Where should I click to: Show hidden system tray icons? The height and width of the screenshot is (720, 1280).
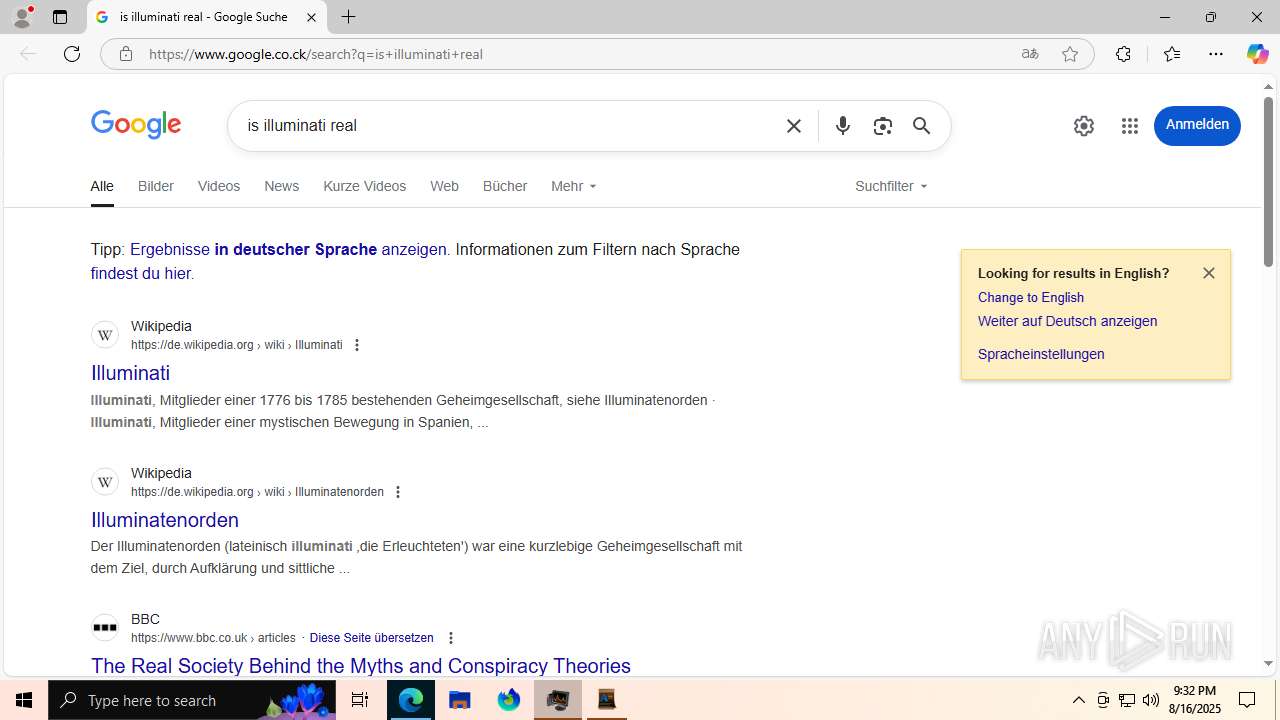(x=1079, y=700)
